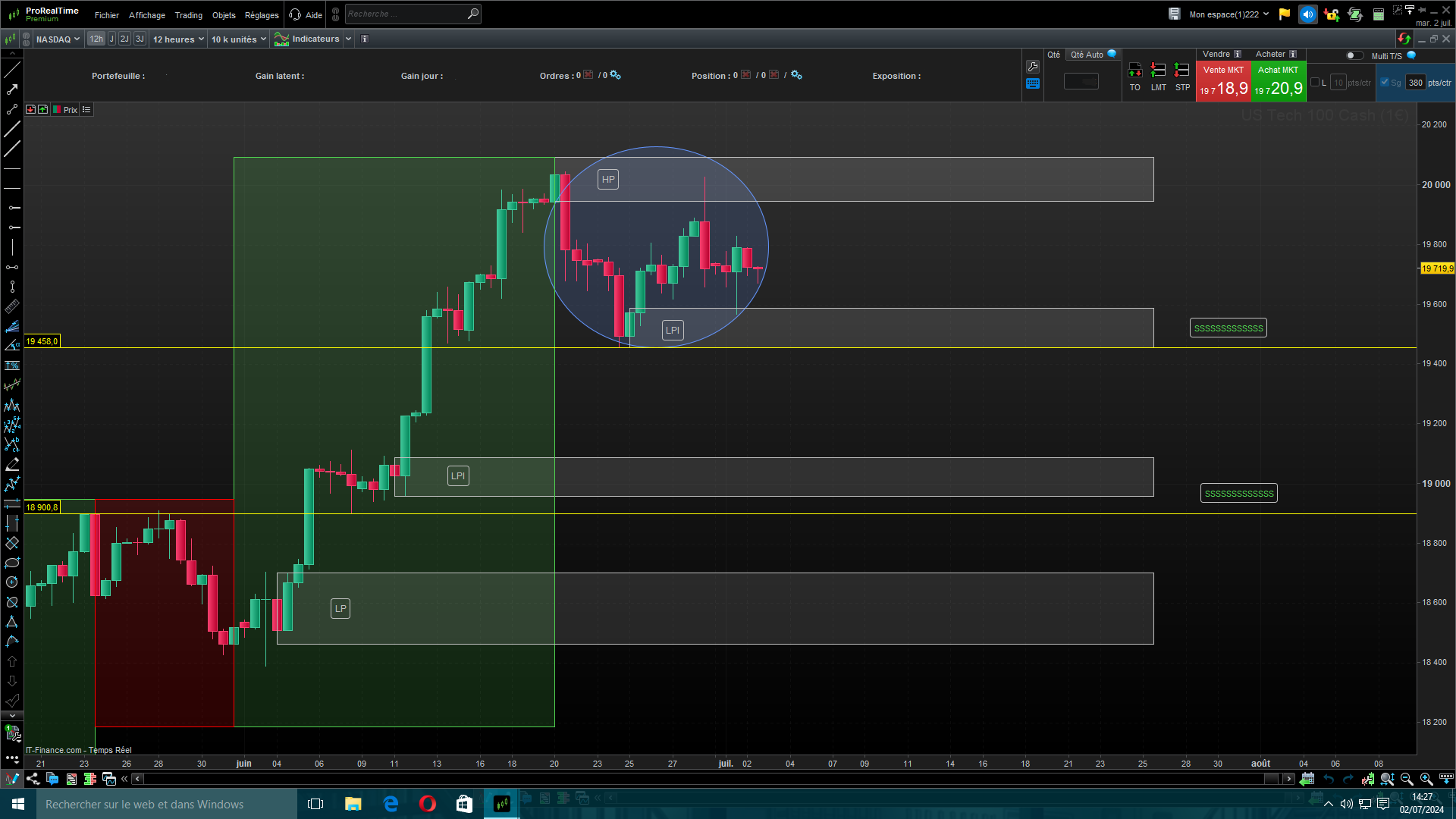
Task: Select the arrow drawing tool
Action: click(x=12, y=89)
